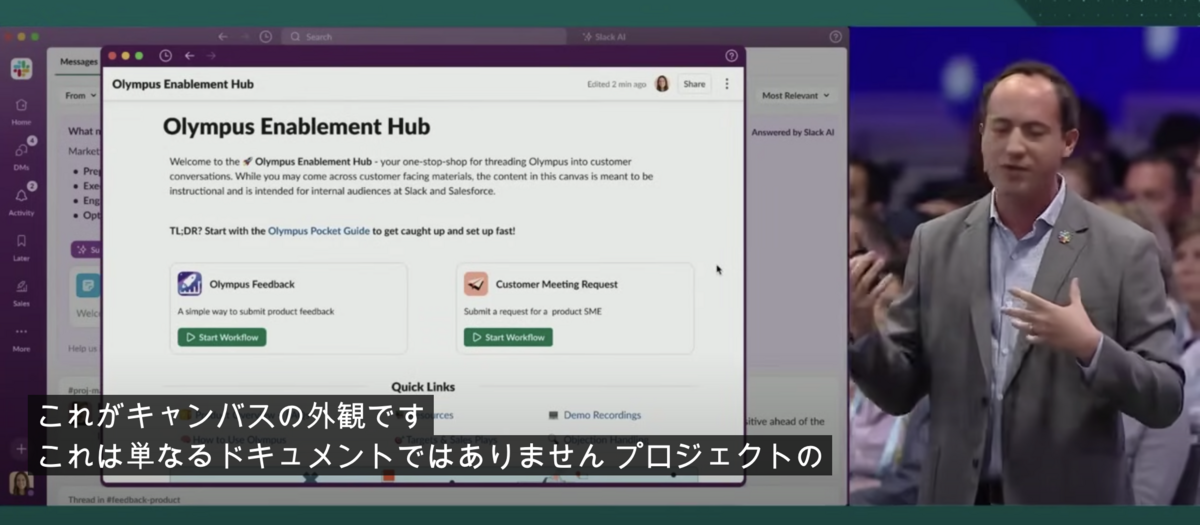The image size is (1200, 525).
Task: Click 'Submit a request for a product SME'
Action: click(x=533, y=311)
